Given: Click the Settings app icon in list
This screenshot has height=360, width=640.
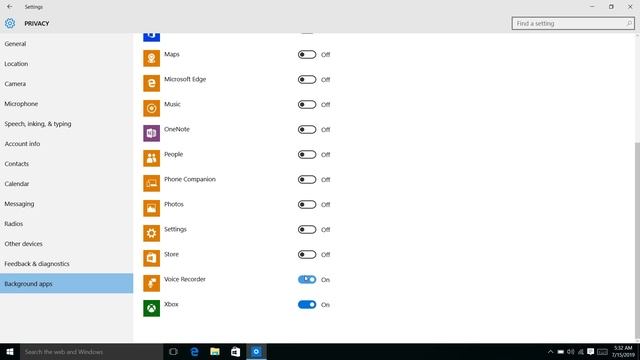Looking at the screenshot, I should (x=151, y=233).
